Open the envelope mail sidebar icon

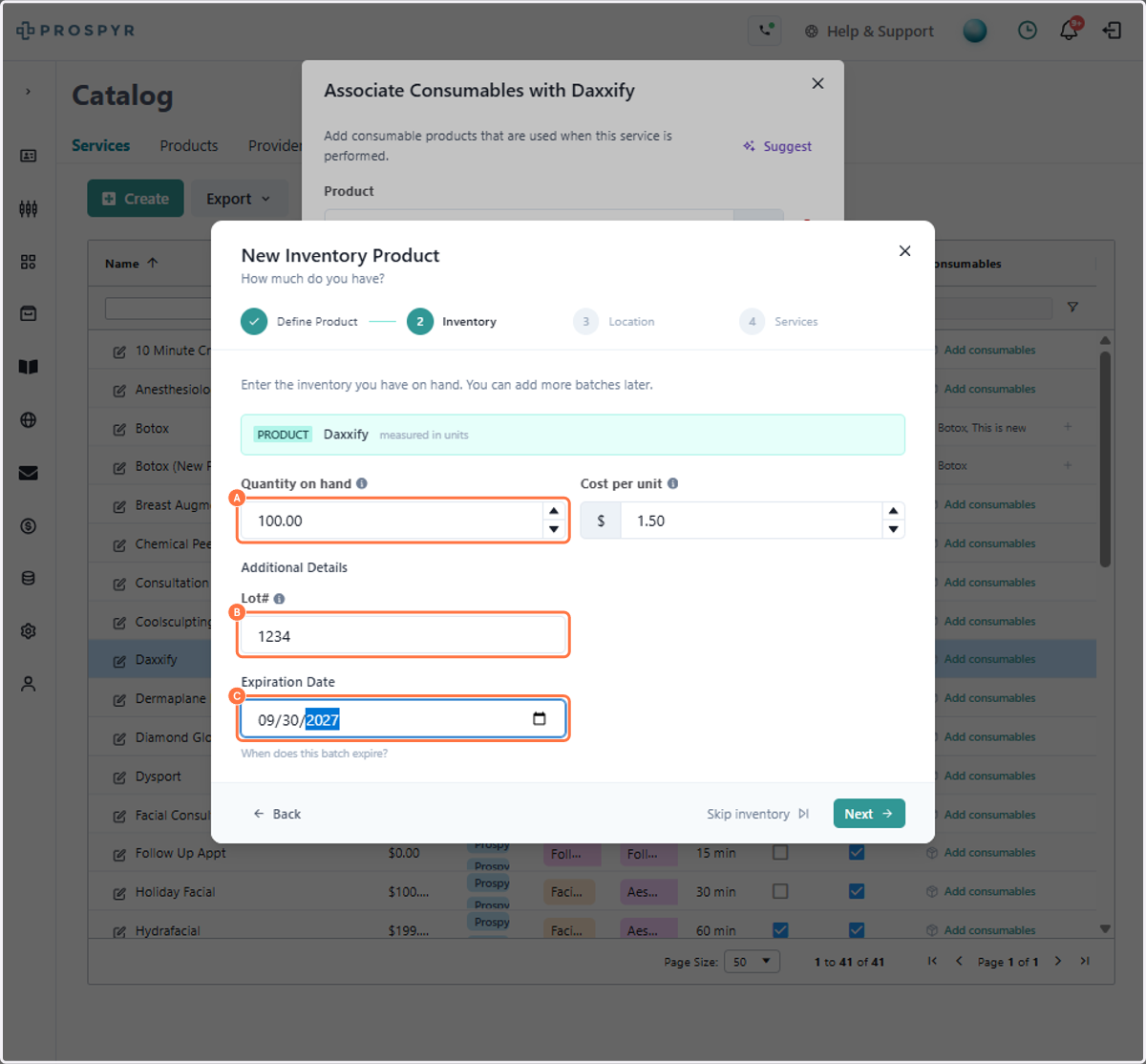29,473
